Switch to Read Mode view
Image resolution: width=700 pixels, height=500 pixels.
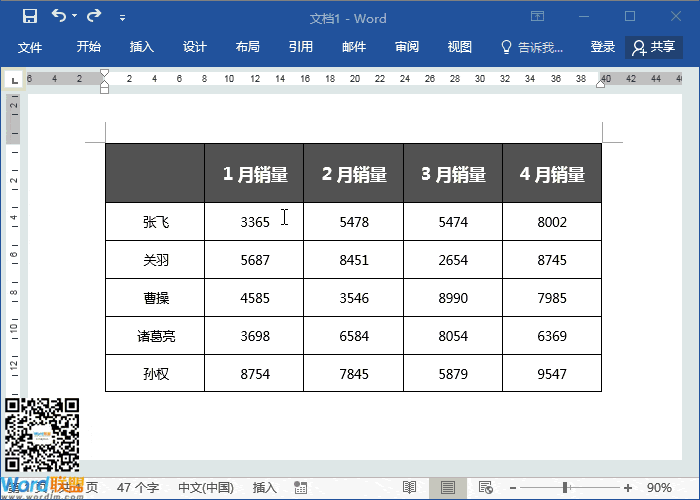409,487
